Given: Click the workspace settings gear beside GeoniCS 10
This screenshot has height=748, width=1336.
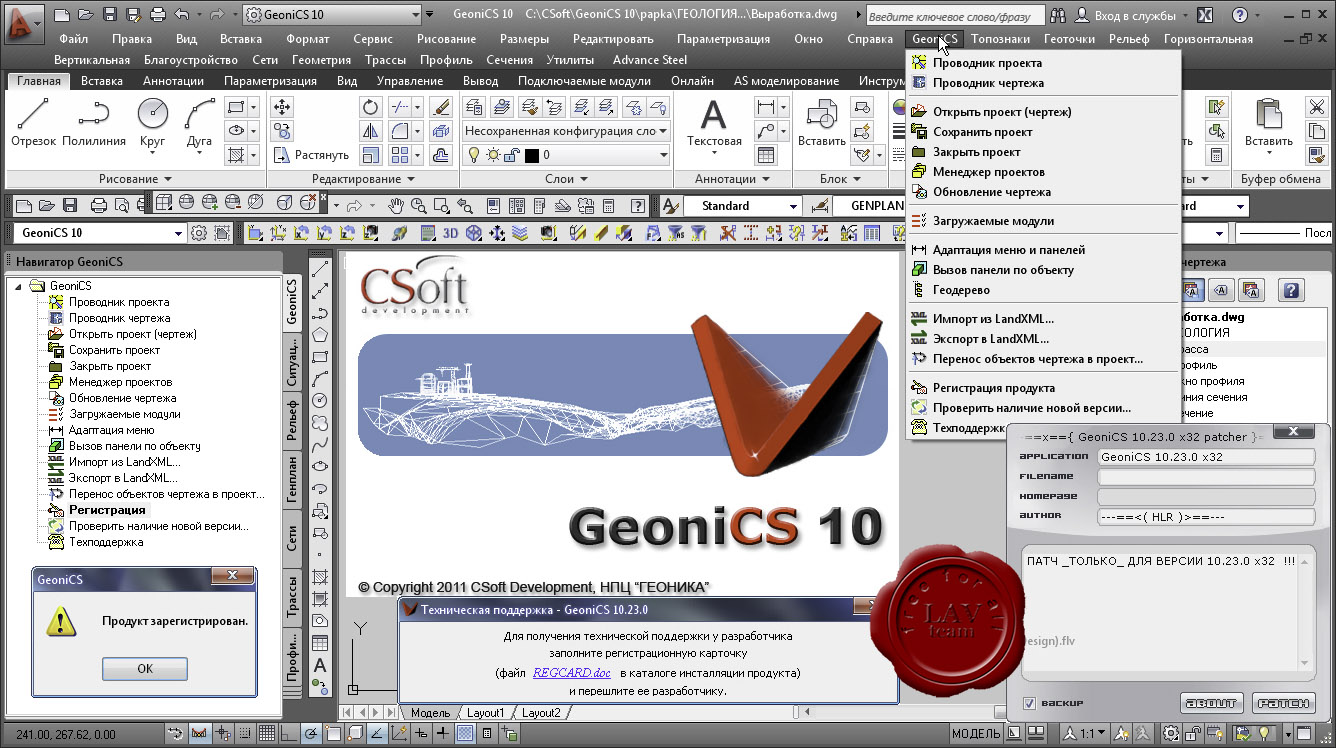Looking at the screenshot, I should (x=198, y=233).
